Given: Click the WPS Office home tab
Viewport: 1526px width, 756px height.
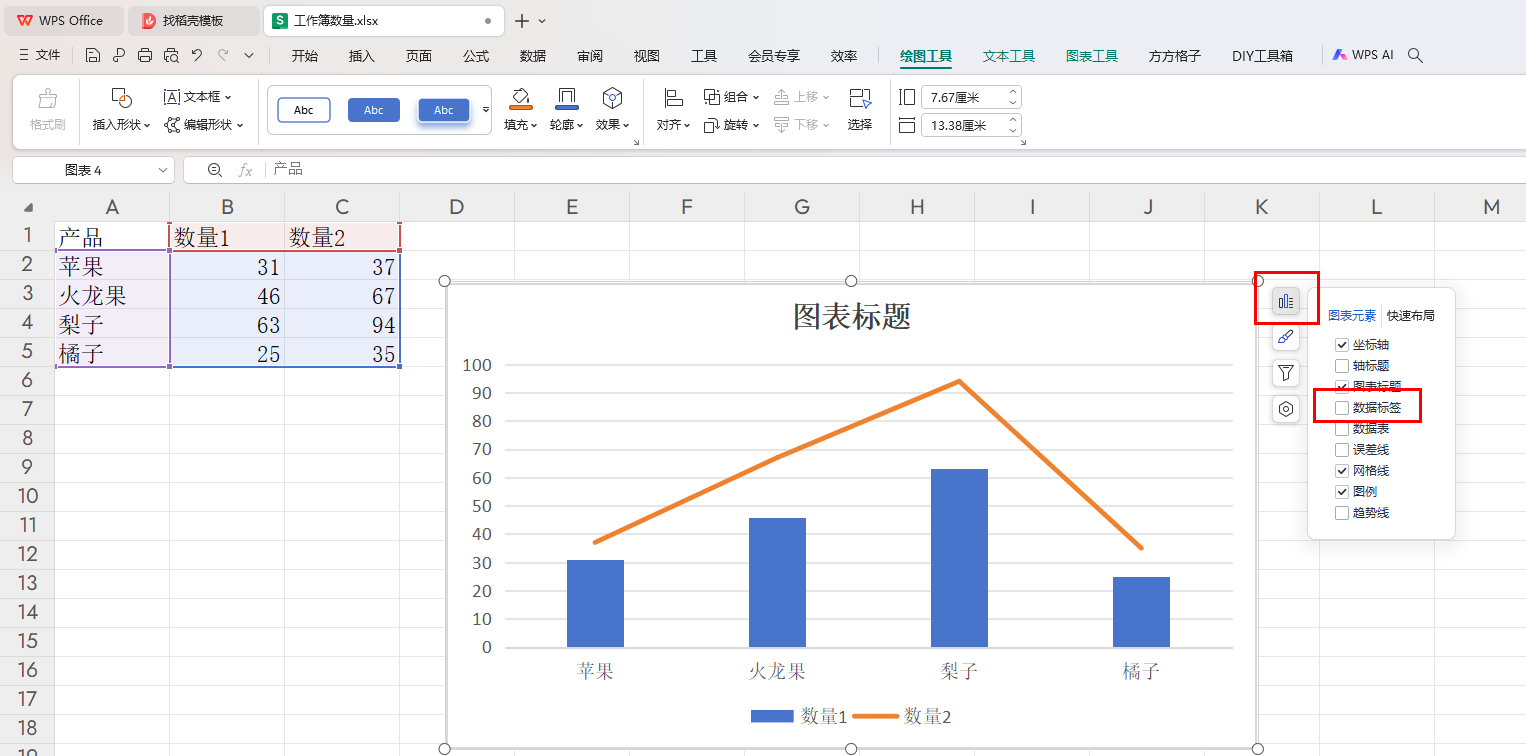Looking at the screenshot, I should pos(63,21).
